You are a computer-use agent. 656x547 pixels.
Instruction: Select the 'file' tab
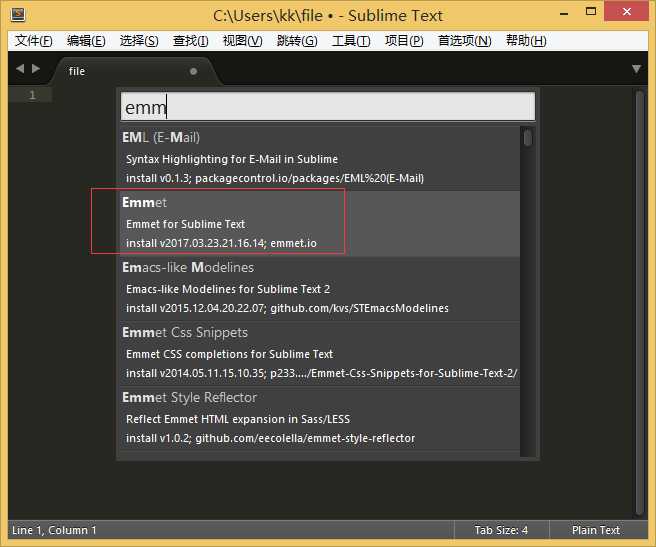tap(134, 71)
